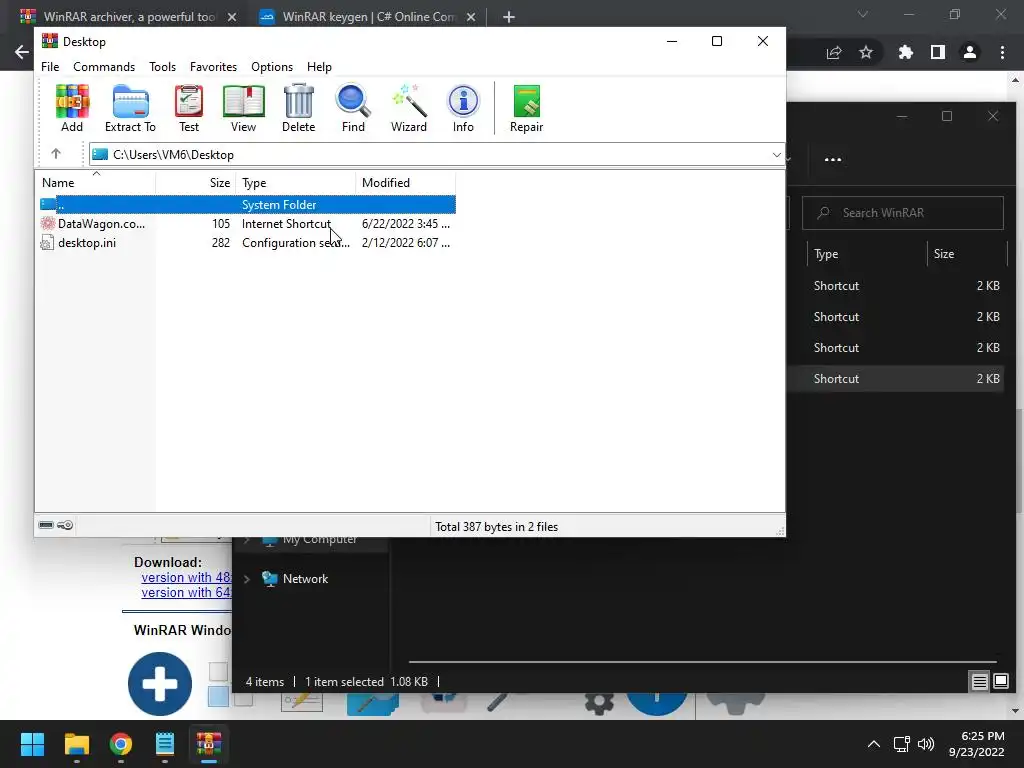This screenshot has height=768, width=1024.
Task: Click the Search WinRAR field
Action: point(903,213)
